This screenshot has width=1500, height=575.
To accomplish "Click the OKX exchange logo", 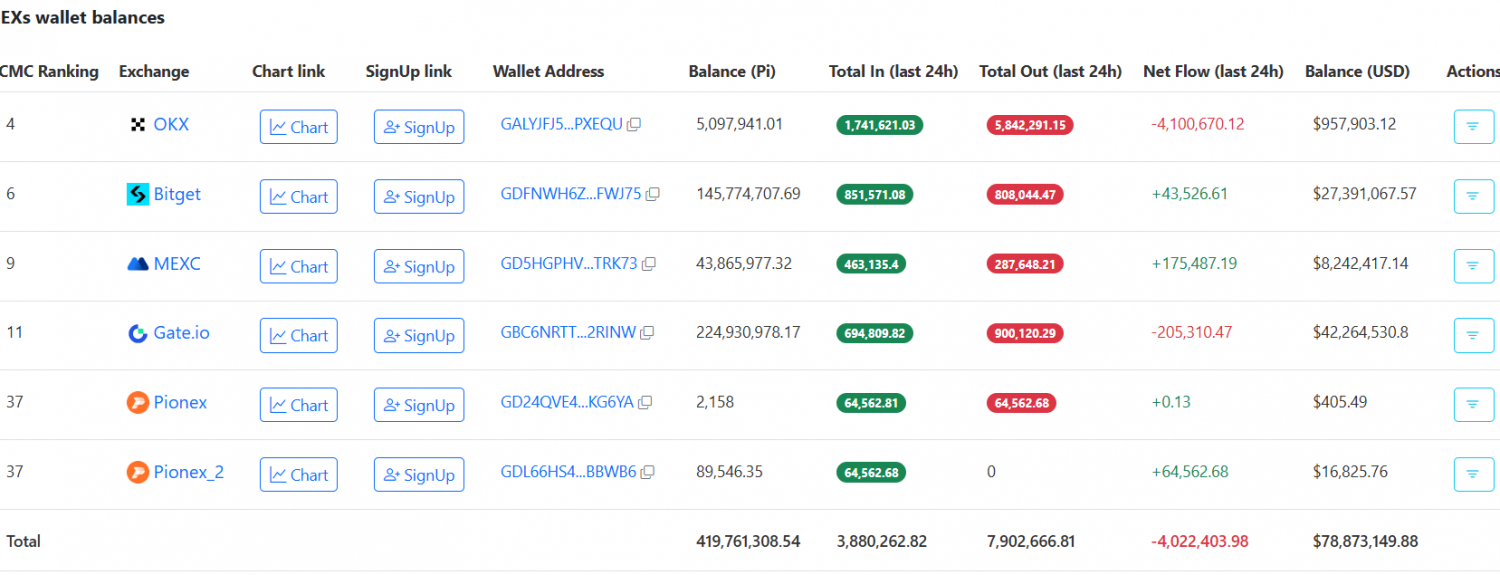I will pyautogui.click(x=138, y=125).
